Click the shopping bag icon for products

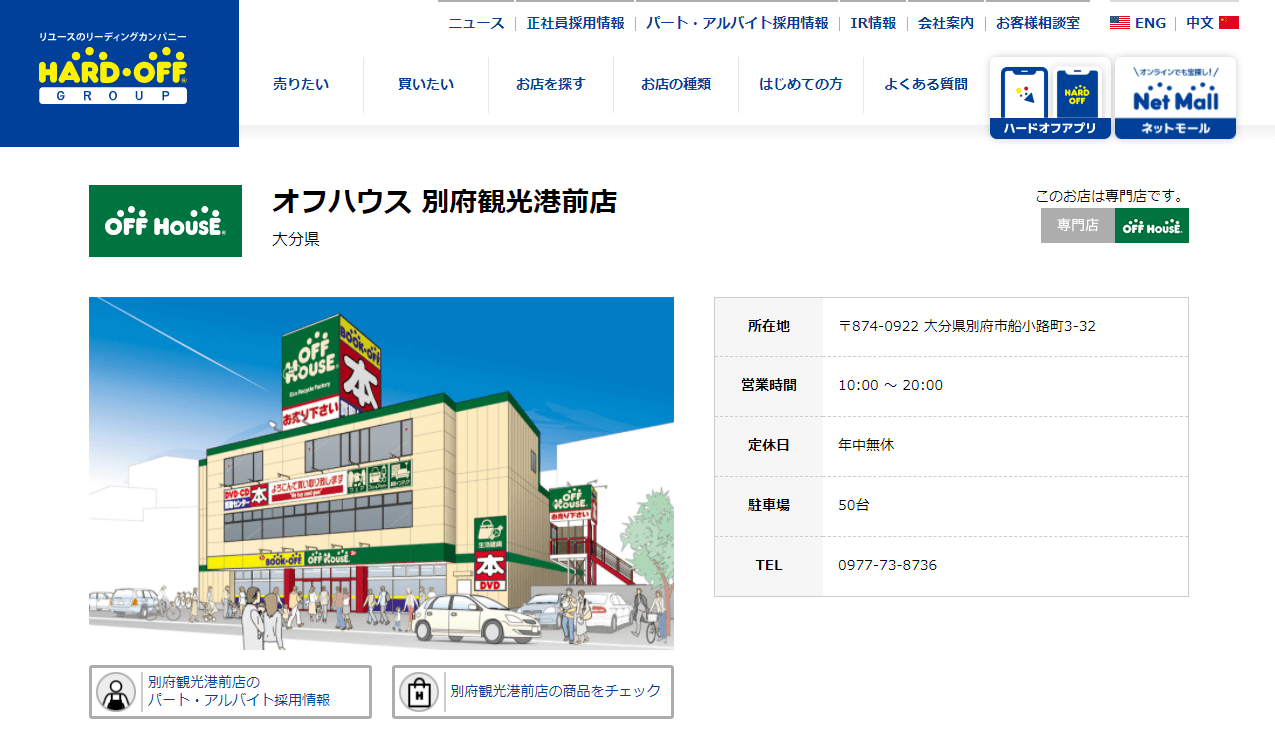point(420,691)
